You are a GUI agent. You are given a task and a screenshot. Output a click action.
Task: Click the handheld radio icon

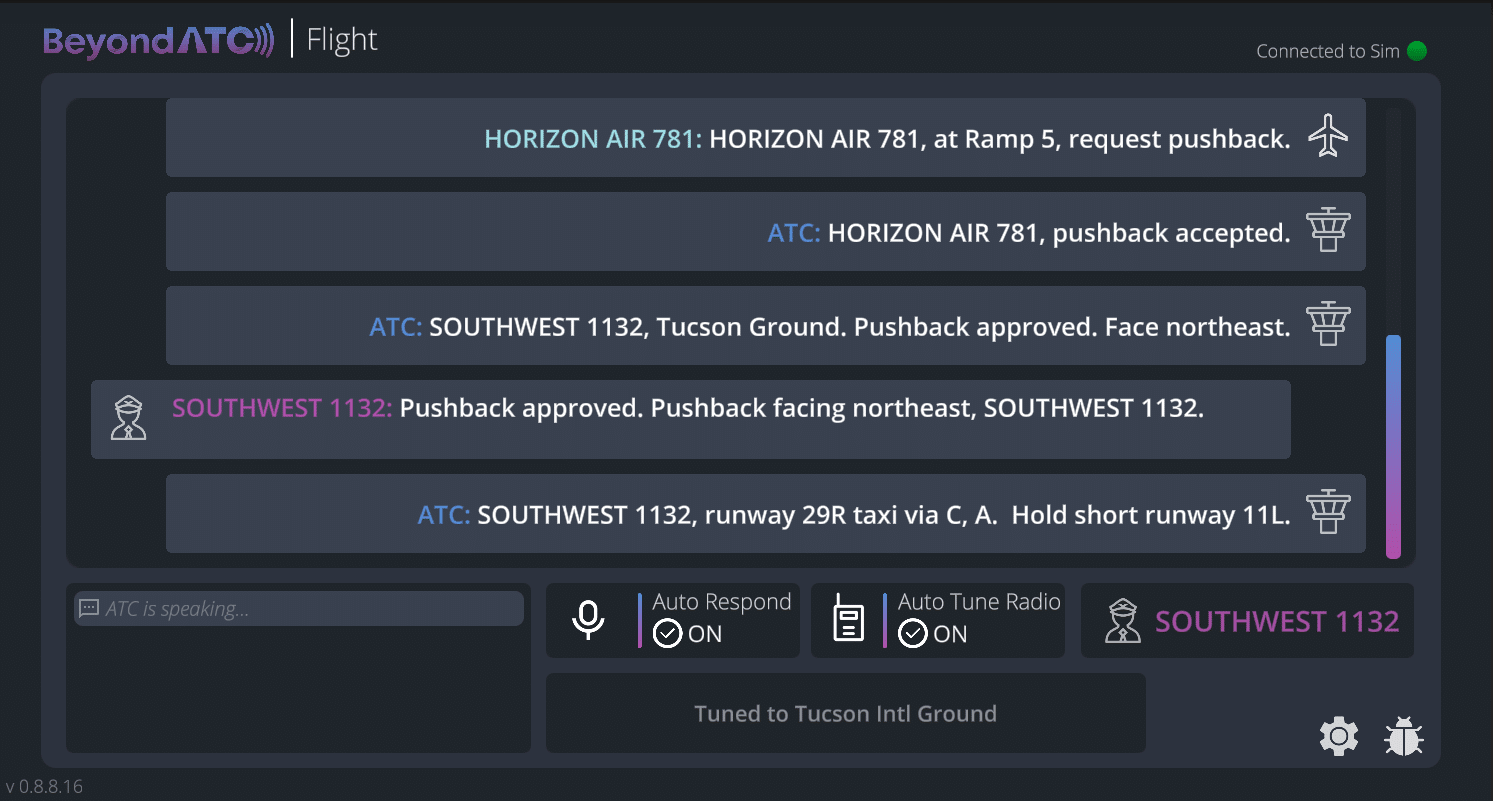click(x=848, y=621)
